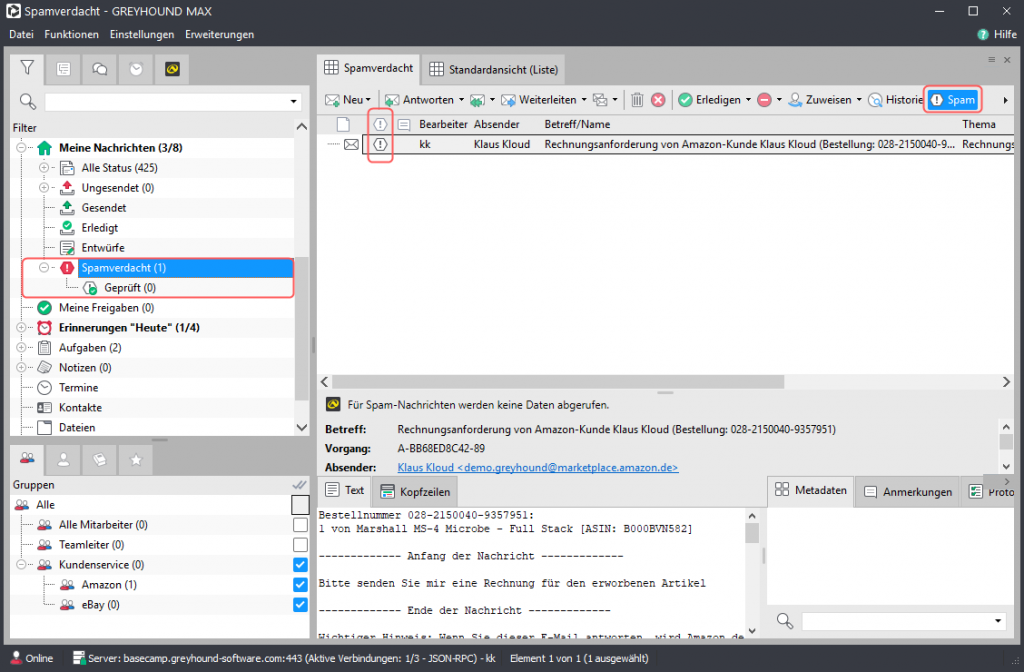Switch to Standardansicht (Liste) tab
This screenshot has height=672, width=1024.
coord(493,69)
